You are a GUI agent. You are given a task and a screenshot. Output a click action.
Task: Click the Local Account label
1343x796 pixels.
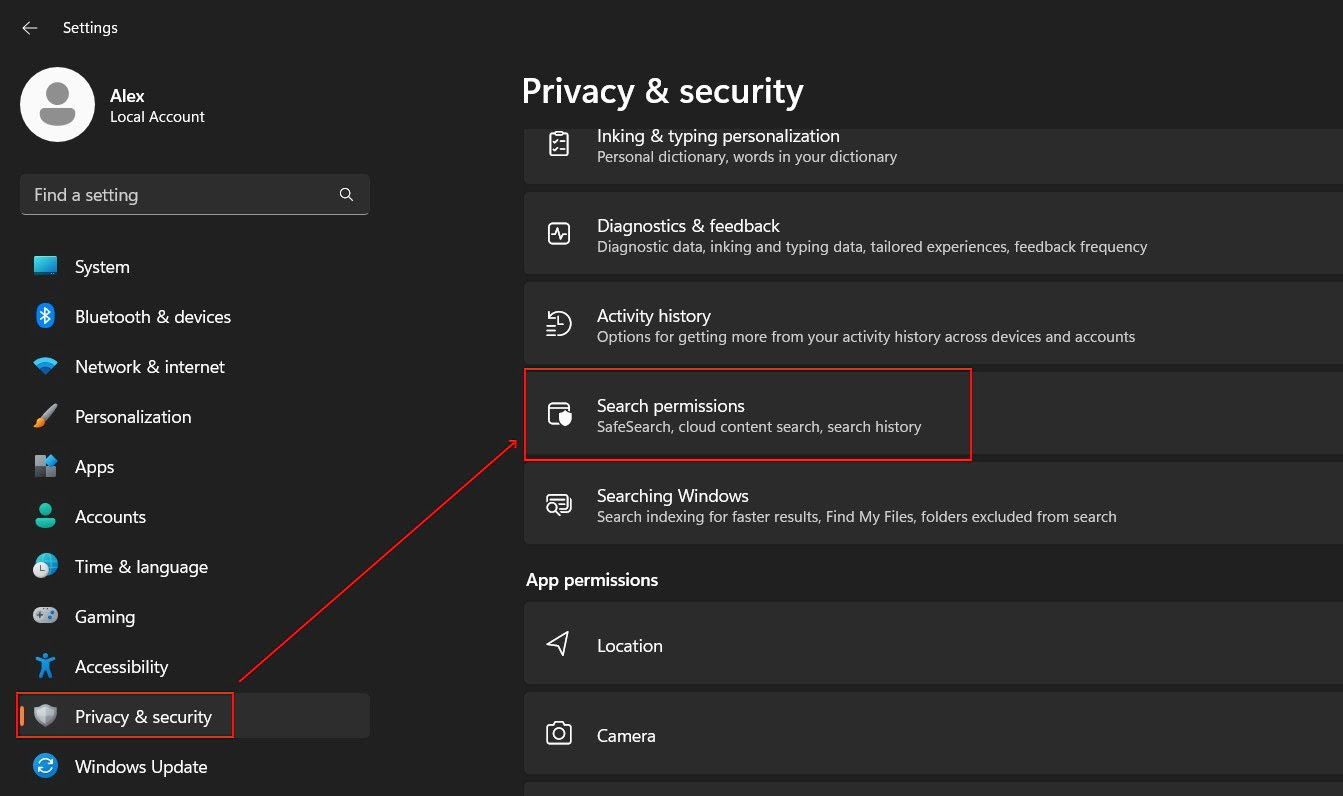click(x=157, y=117)
